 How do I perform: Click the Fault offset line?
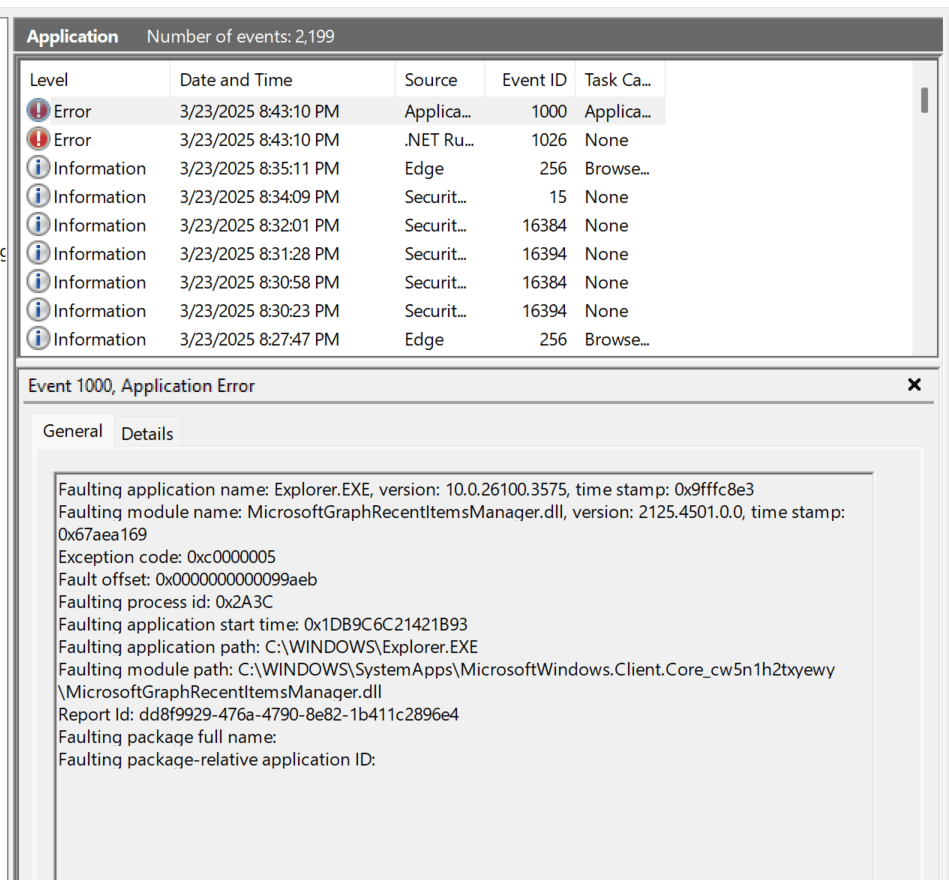click(188, 579)
